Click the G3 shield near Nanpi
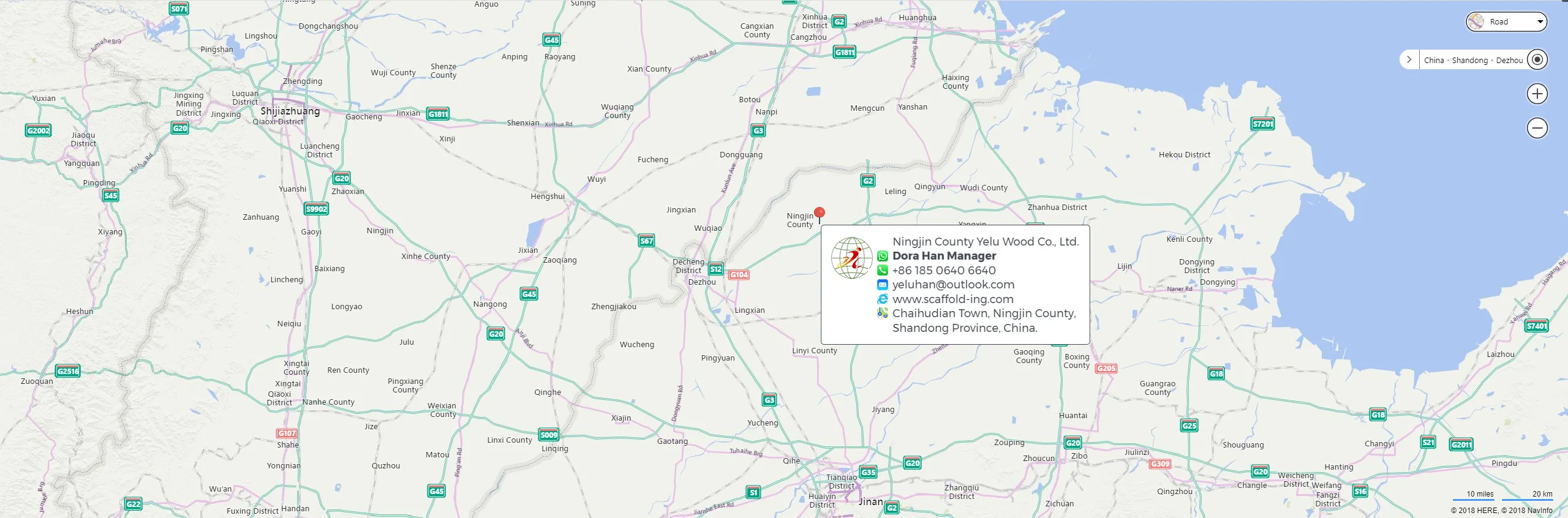 point(758,130)
